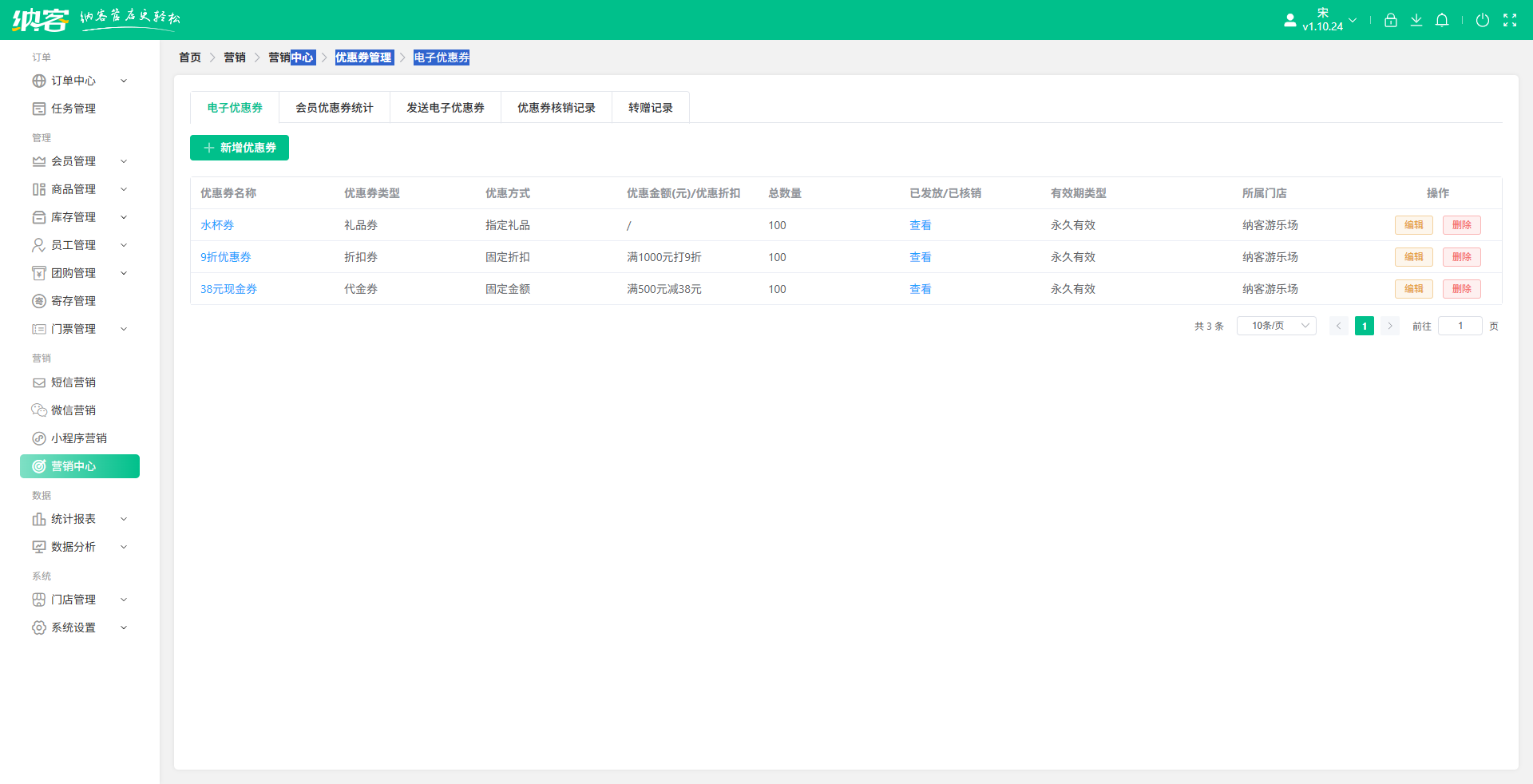The height and width of the screenshot is (784, 1533).
Task: Click the 纳客 logo
Action: click(x=42, y=19)
